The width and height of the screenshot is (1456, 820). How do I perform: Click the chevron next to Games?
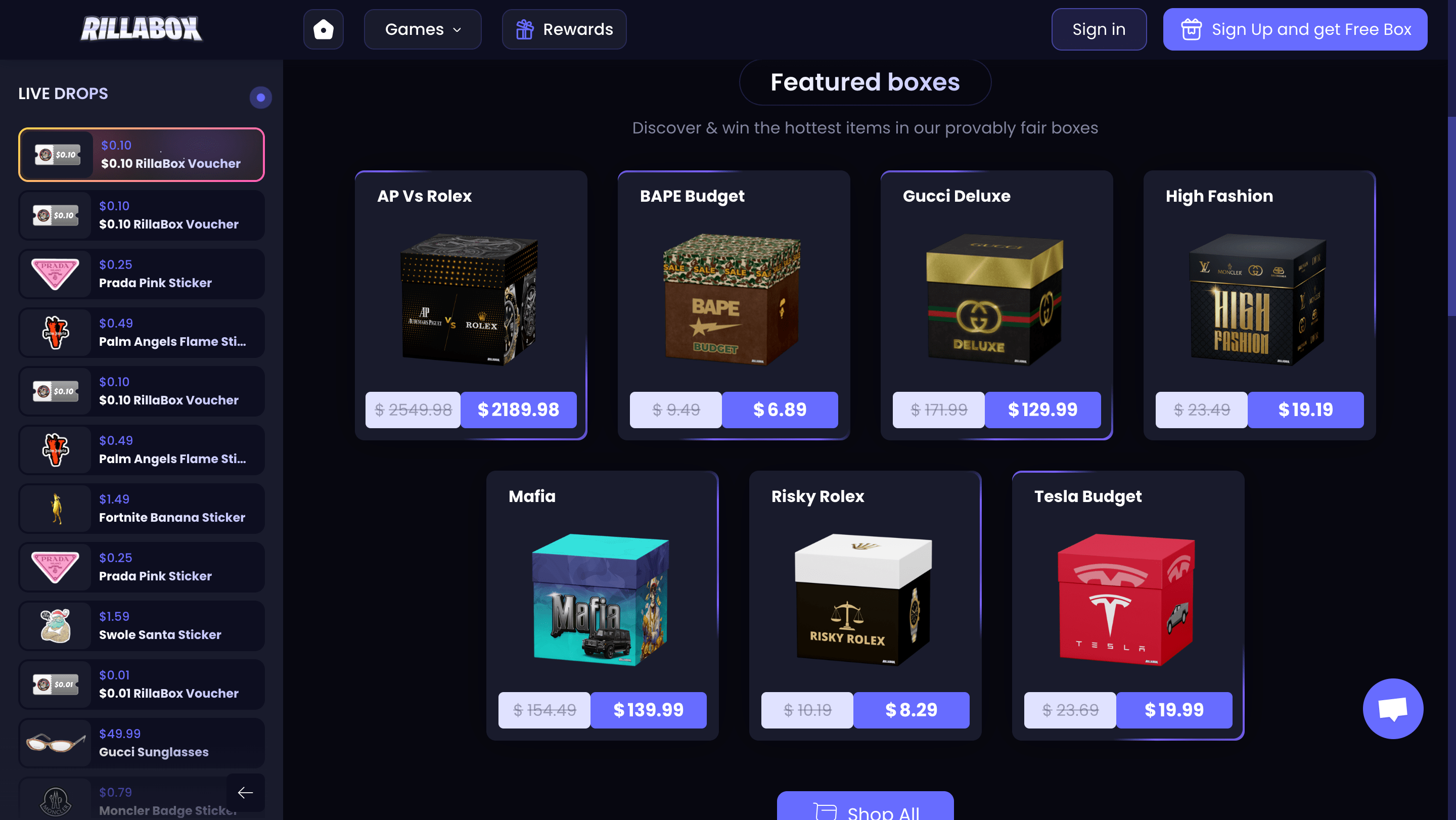click(457, 30)
